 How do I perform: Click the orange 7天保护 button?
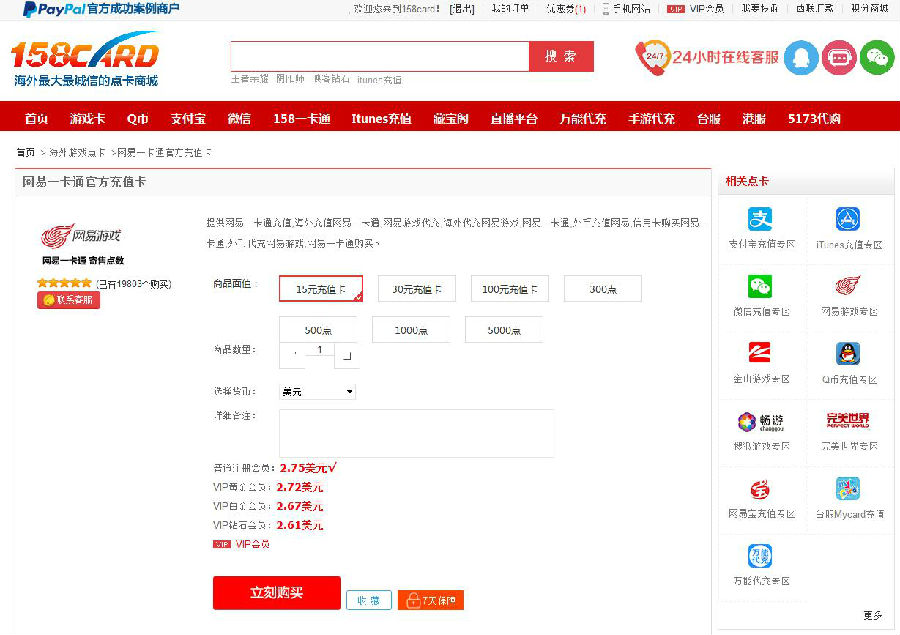click(430, 600)
